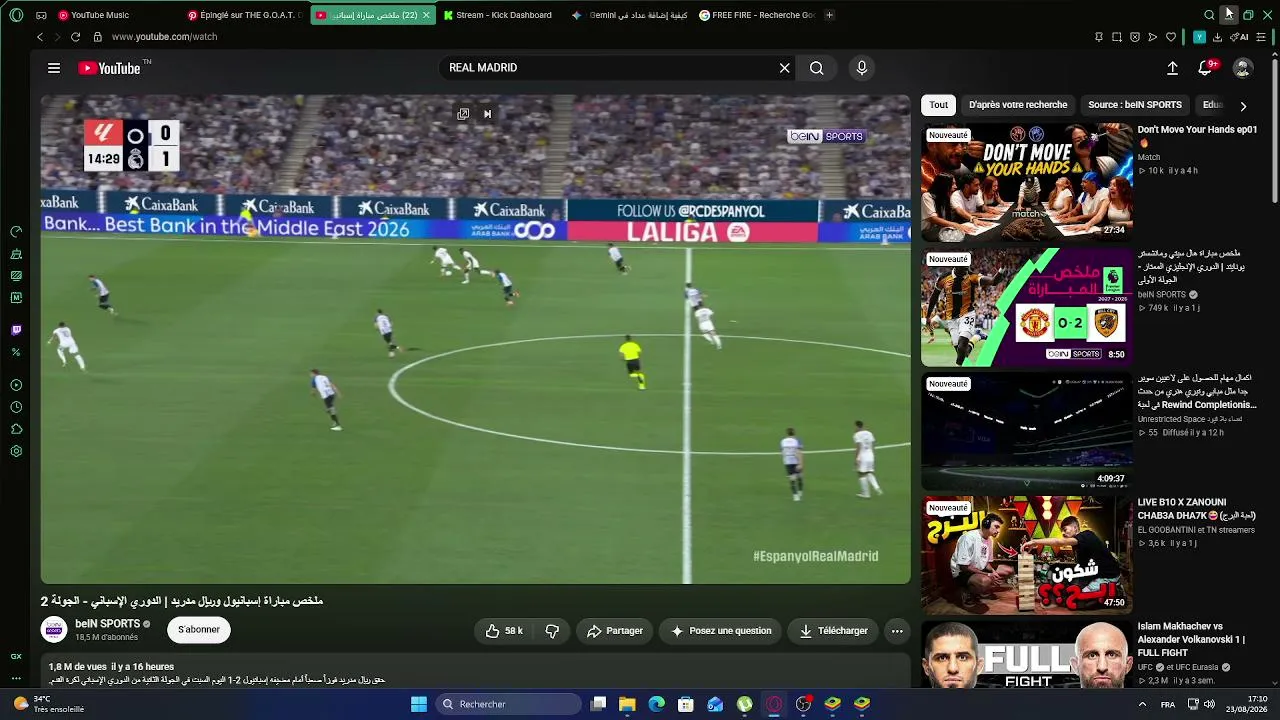
Task: Take a snapshot with the toolbar icon
Action: pos(1117,37)
